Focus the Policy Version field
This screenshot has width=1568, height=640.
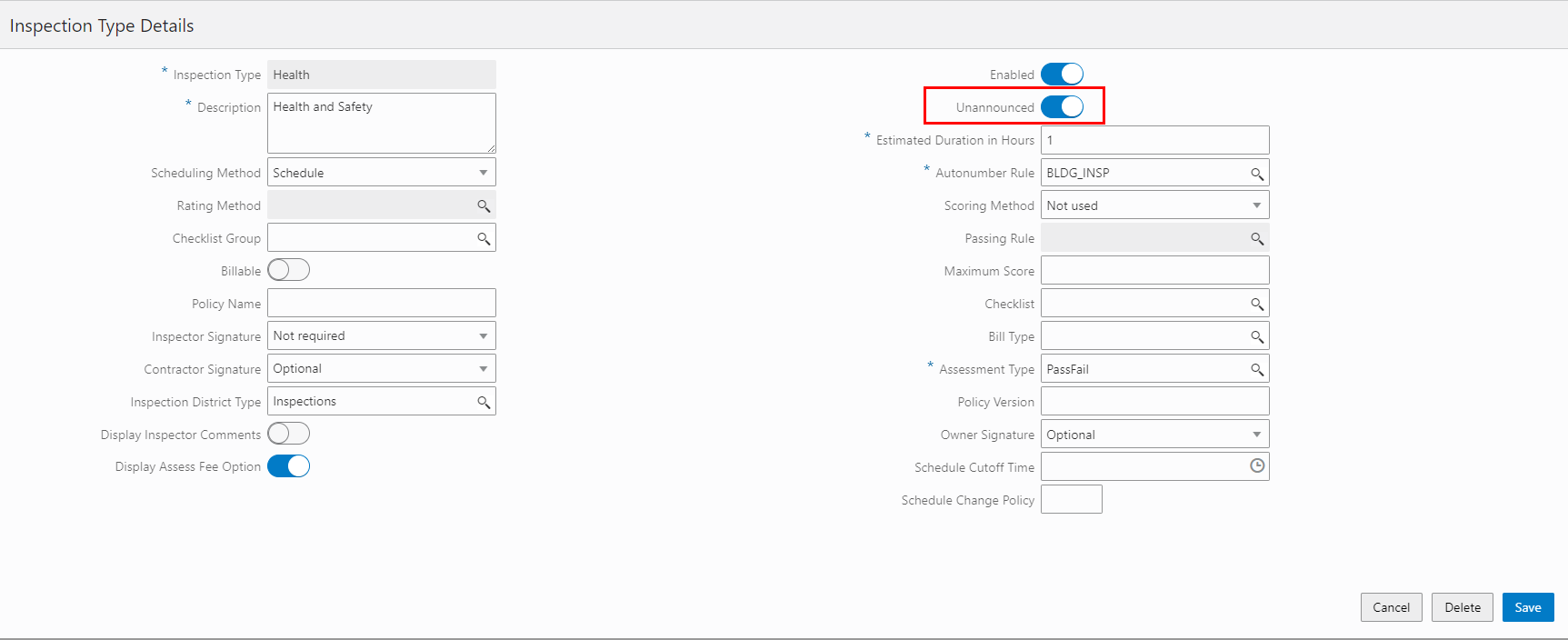(1154, 402)
